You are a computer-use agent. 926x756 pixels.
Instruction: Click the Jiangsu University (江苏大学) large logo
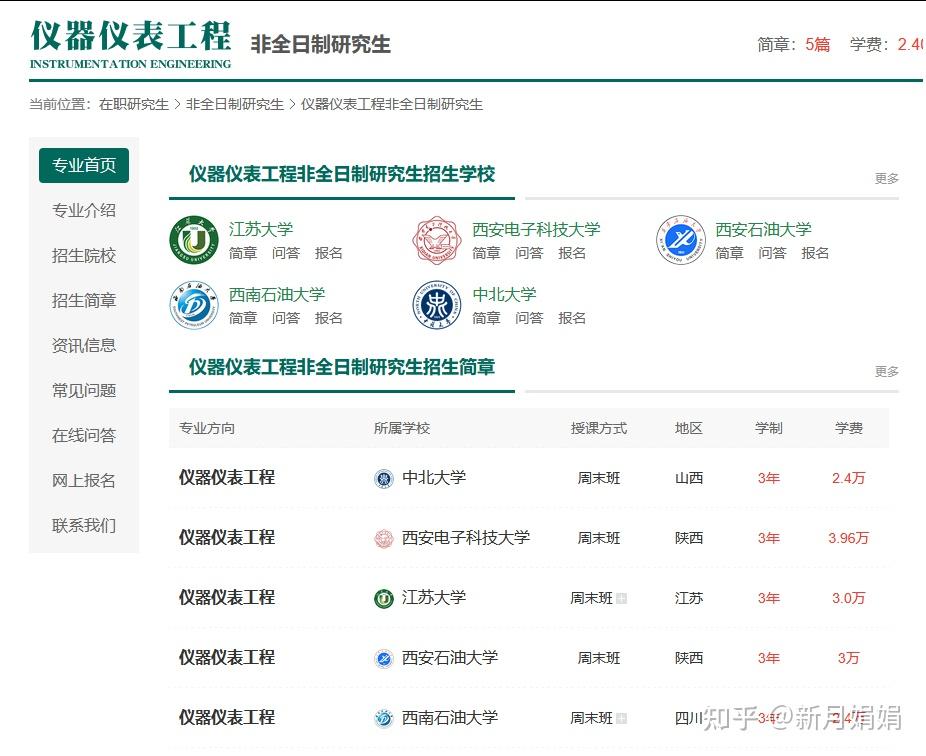[x=194, y=240]
